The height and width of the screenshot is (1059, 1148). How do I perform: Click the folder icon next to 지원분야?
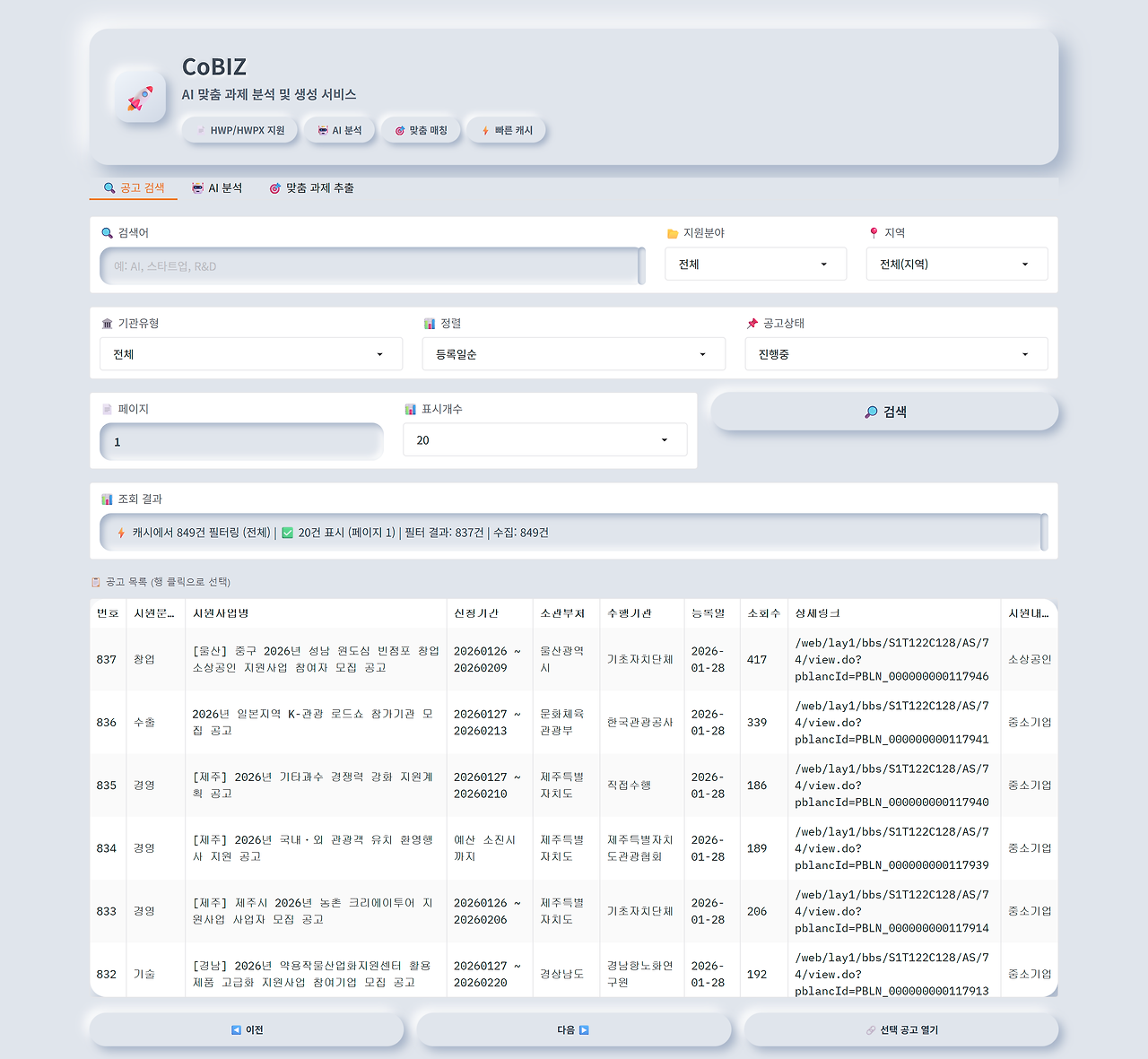(673, 232)
